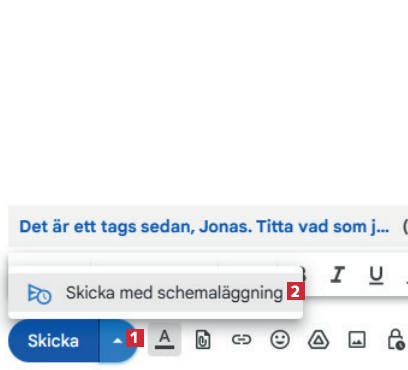Attach a file using the paperclip icon
The image size is (408, 370).
coord(203,340)
